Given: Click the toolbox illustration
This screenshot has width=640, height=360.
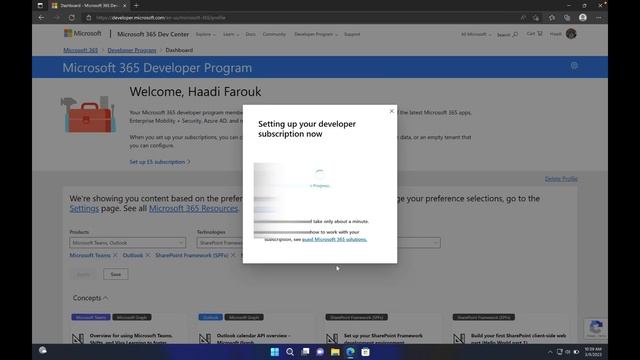Looking at the screenshot, I should tap(89, 114).
